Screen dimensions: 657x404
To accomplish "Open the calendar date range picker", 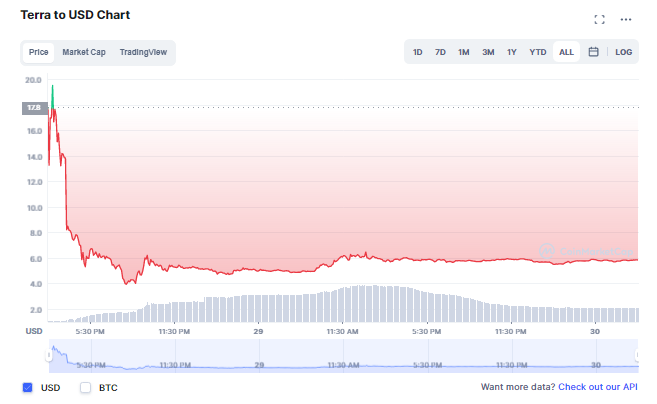I will [593, 52].
